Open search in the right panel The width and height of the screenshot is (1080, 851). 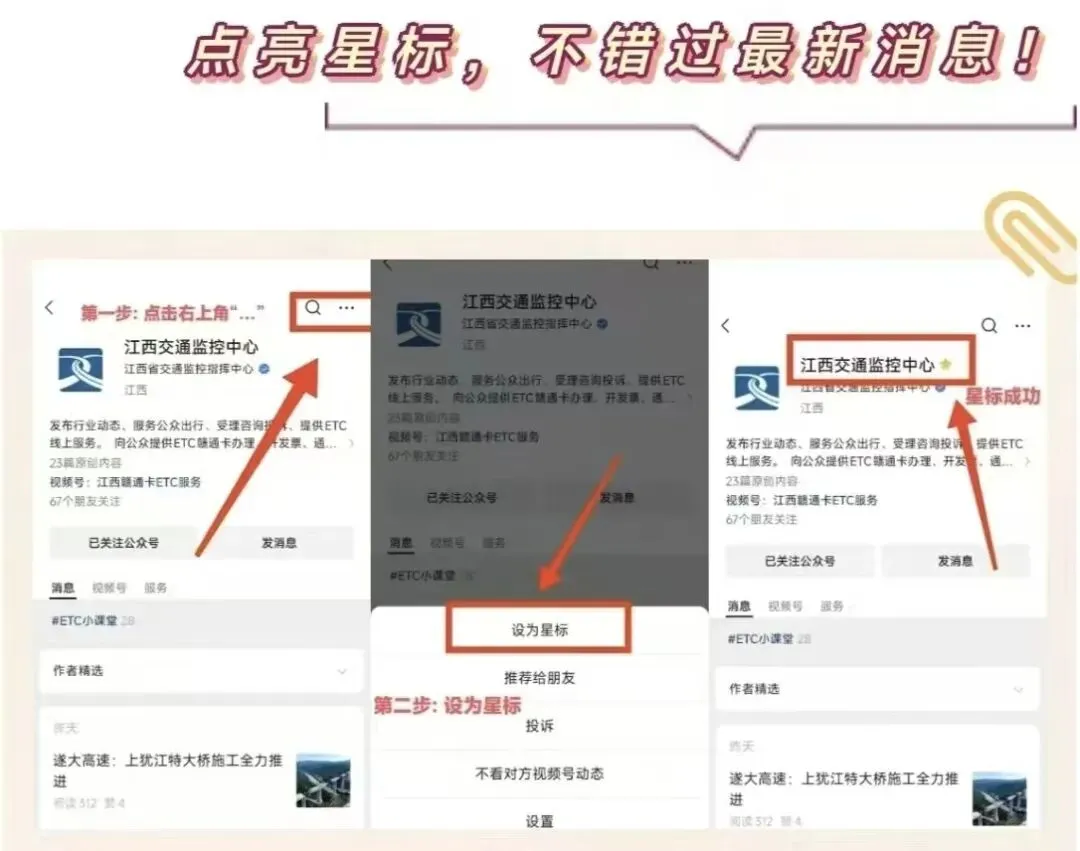(989, 326)
